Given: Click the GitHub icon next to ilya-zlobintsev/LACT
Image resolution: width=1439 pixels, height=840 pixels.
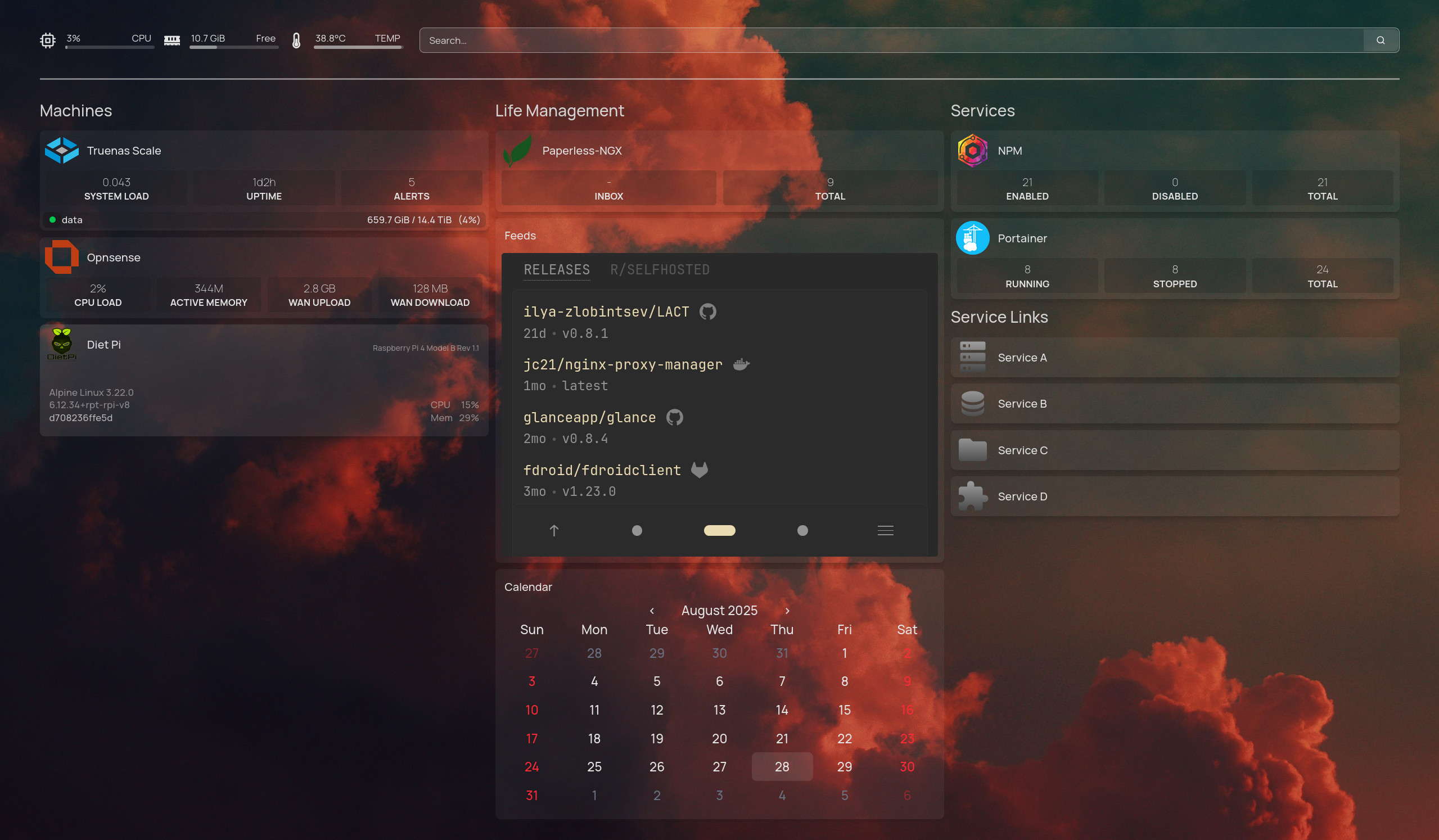Looking at the screenshot, I should coord(707,312).
